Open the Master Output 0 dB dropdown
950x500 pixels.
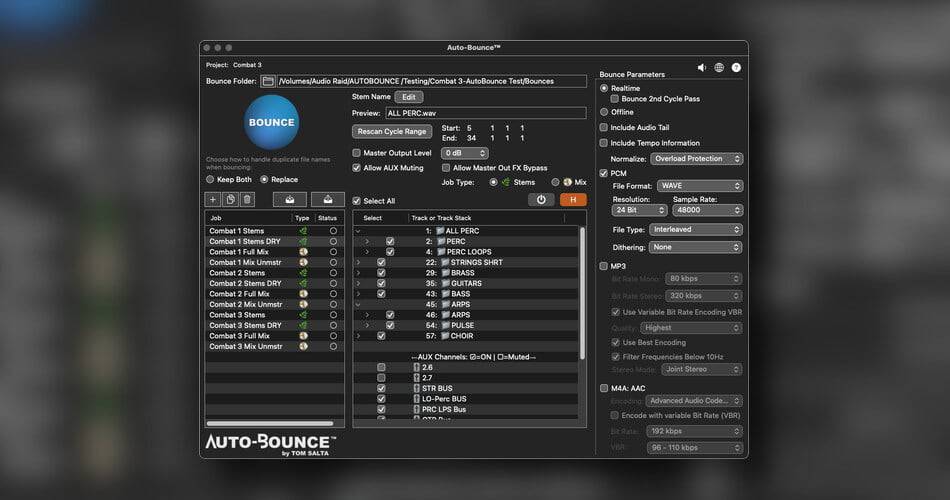coord(465,153)
